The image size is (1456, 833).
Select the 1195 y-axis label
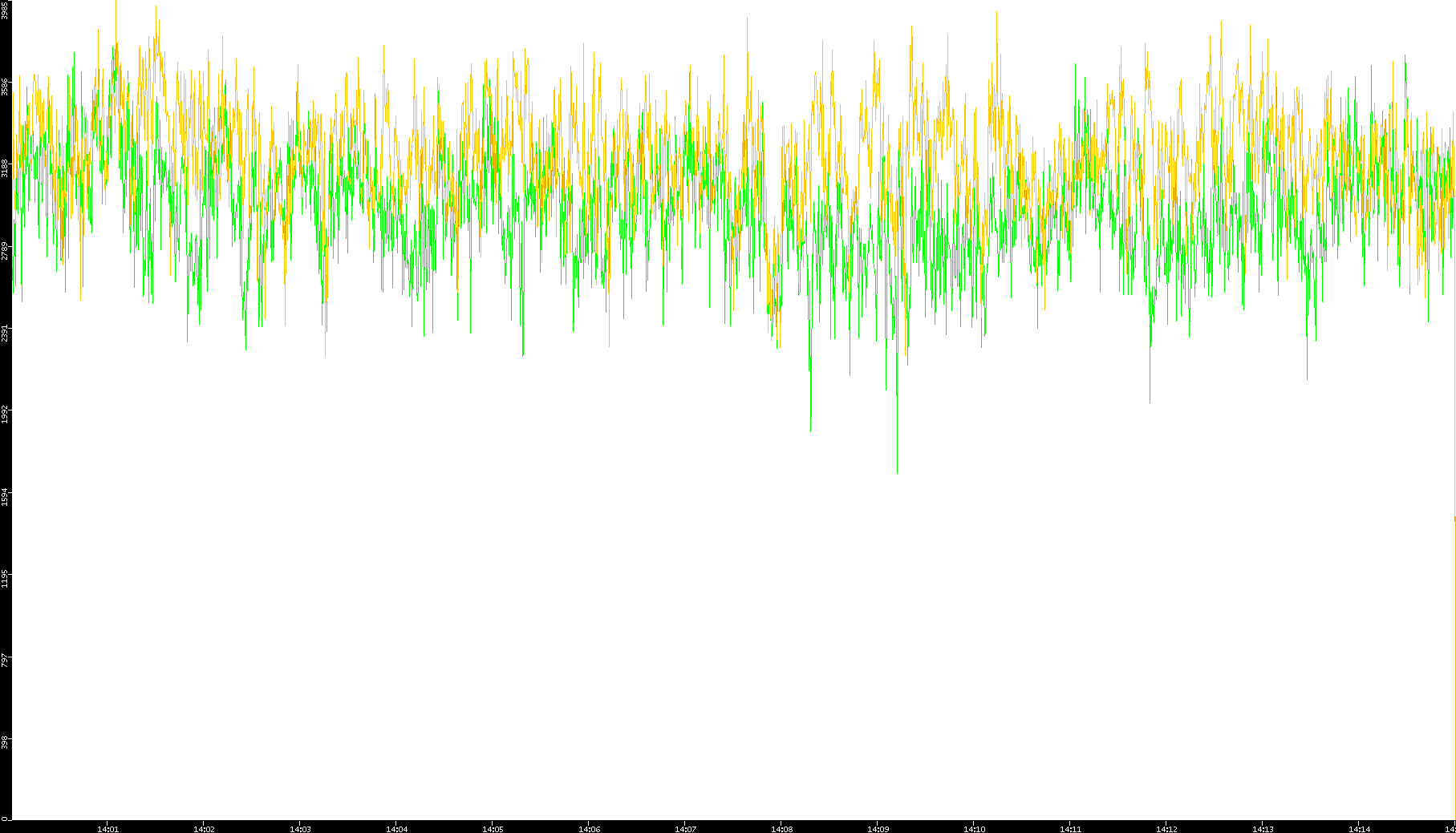point(6,578)
